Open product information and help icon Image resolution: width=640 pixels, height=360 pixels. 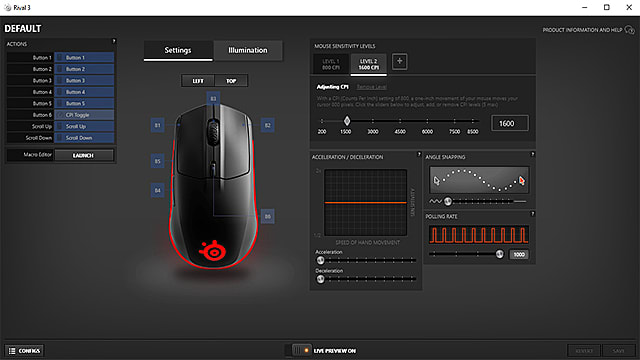coord(630,30)
